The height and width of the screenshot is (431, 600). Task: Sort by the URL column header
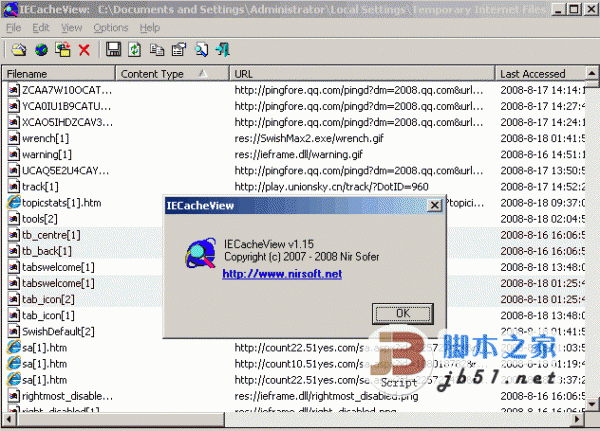[x=362, y=73]
